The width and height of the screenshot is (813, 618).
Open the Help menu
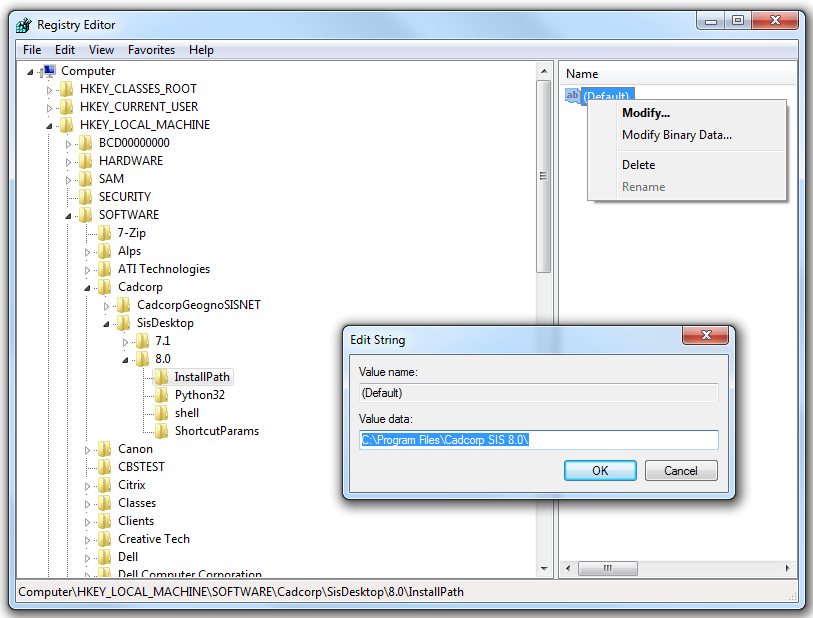point(201,50)
